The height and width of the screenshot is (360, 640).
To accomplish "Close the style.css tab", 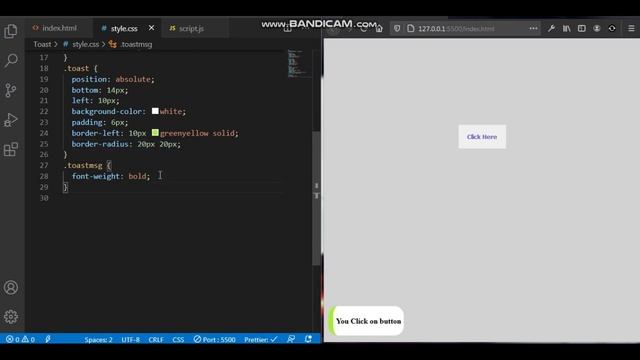I will point(151,28).
